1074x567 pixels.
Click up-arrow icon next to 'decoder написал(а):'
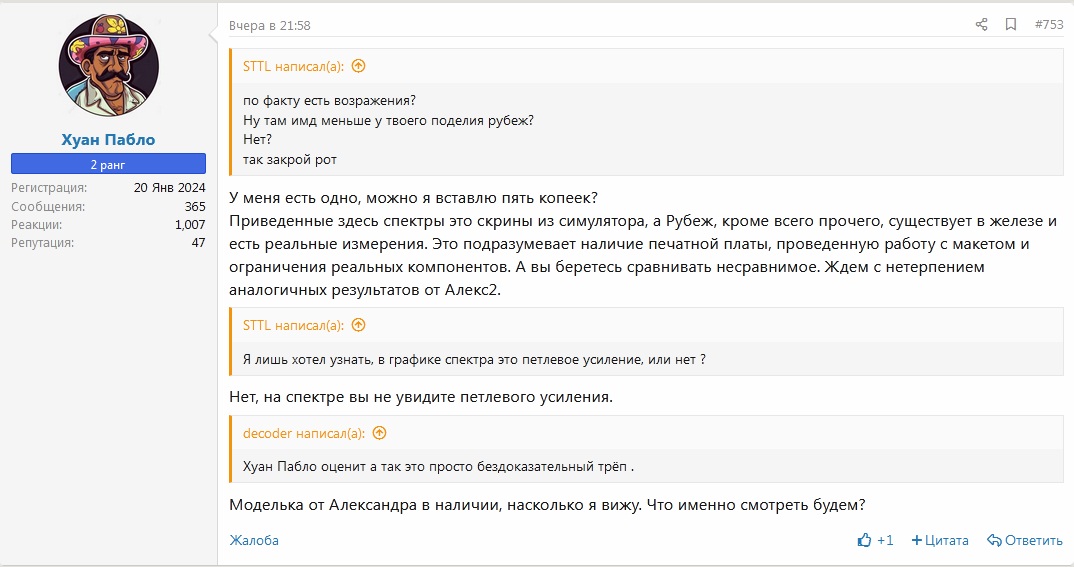(379, 433)
